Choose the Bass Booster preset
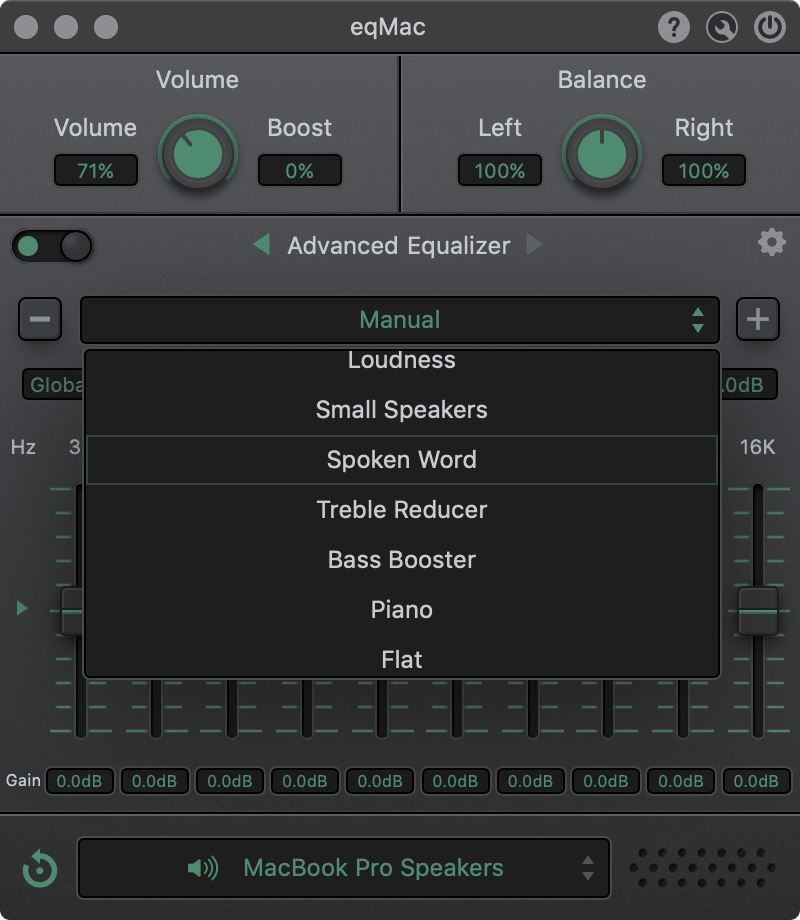Viewport: 800px width, 920px height. pyautogui.click(x=401, y=560)
